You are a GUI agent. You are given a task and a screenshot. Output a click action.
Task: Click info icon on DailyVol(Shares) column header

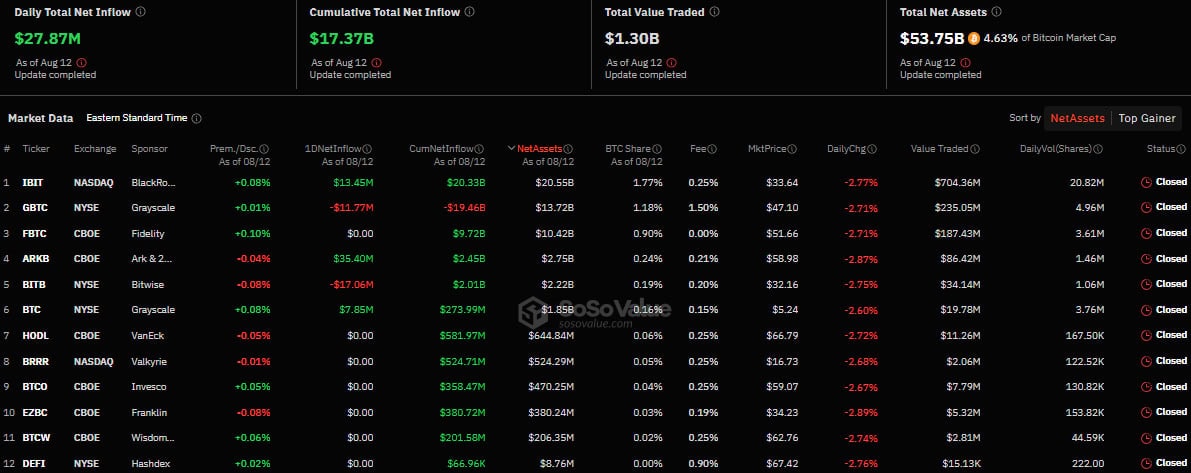pos(1098,150)
